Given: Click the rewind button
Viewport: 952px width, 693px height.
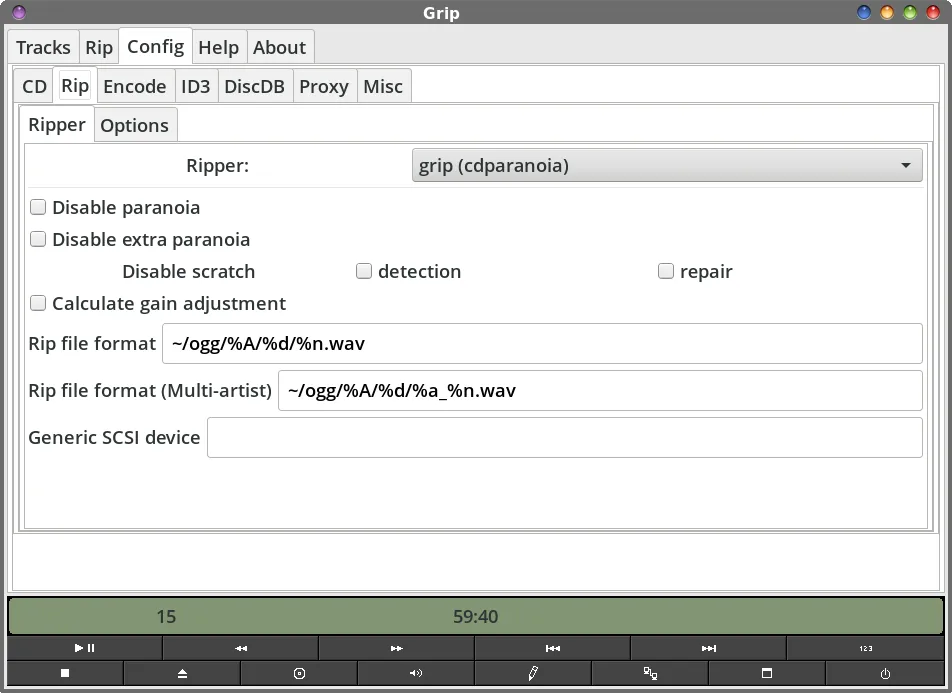Looking at the screenshot, I should (x=240, y=648).
